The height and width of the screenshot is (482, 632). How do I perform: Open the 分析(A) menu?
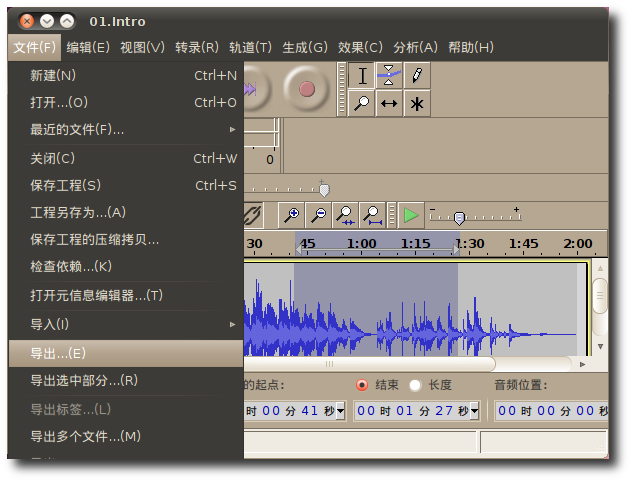[415, 48]
